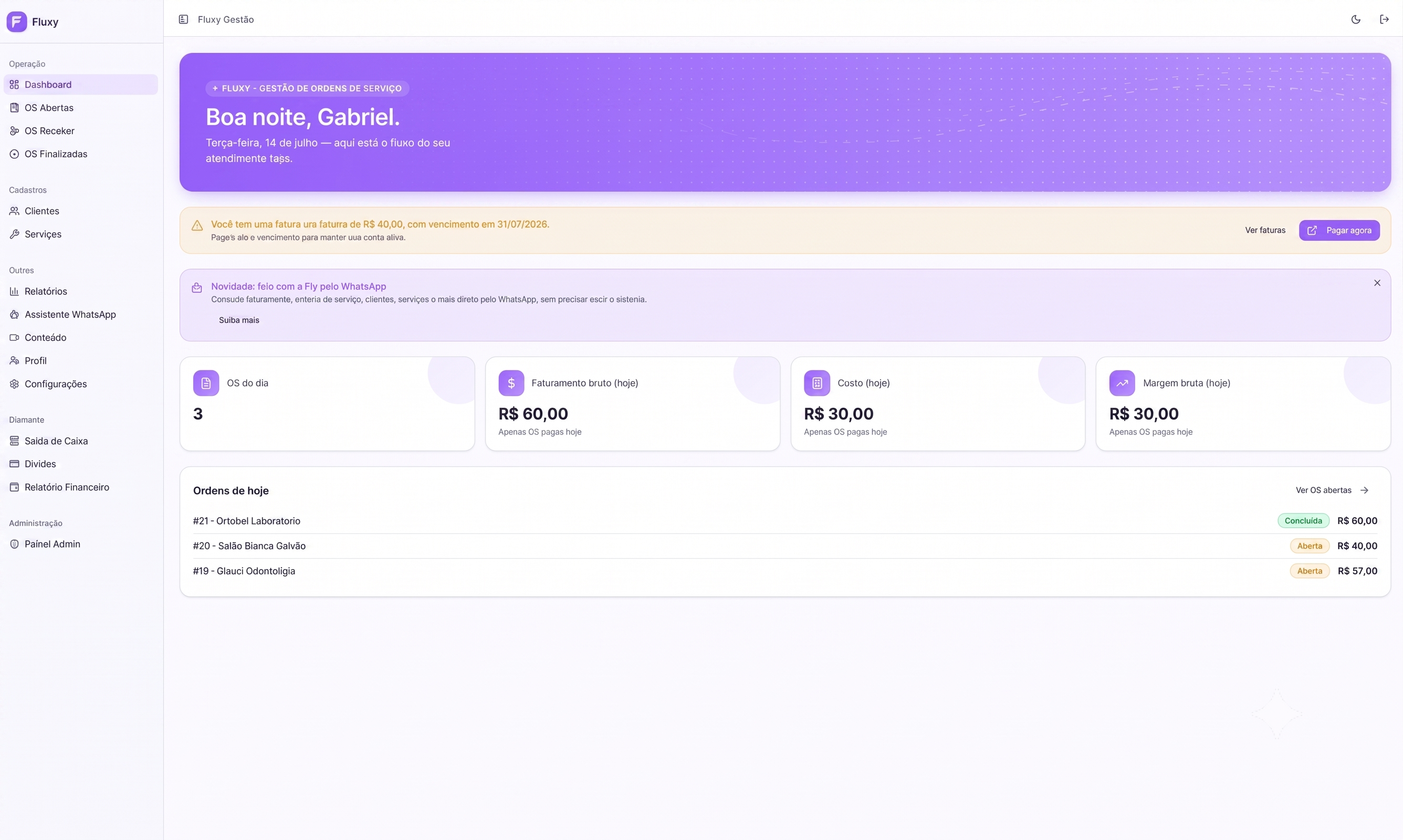Image resolution: width=1403 pixels, height=840 pixels.
Task: Open order #20 - Salão Bianca Galvão
Action: 785,546
